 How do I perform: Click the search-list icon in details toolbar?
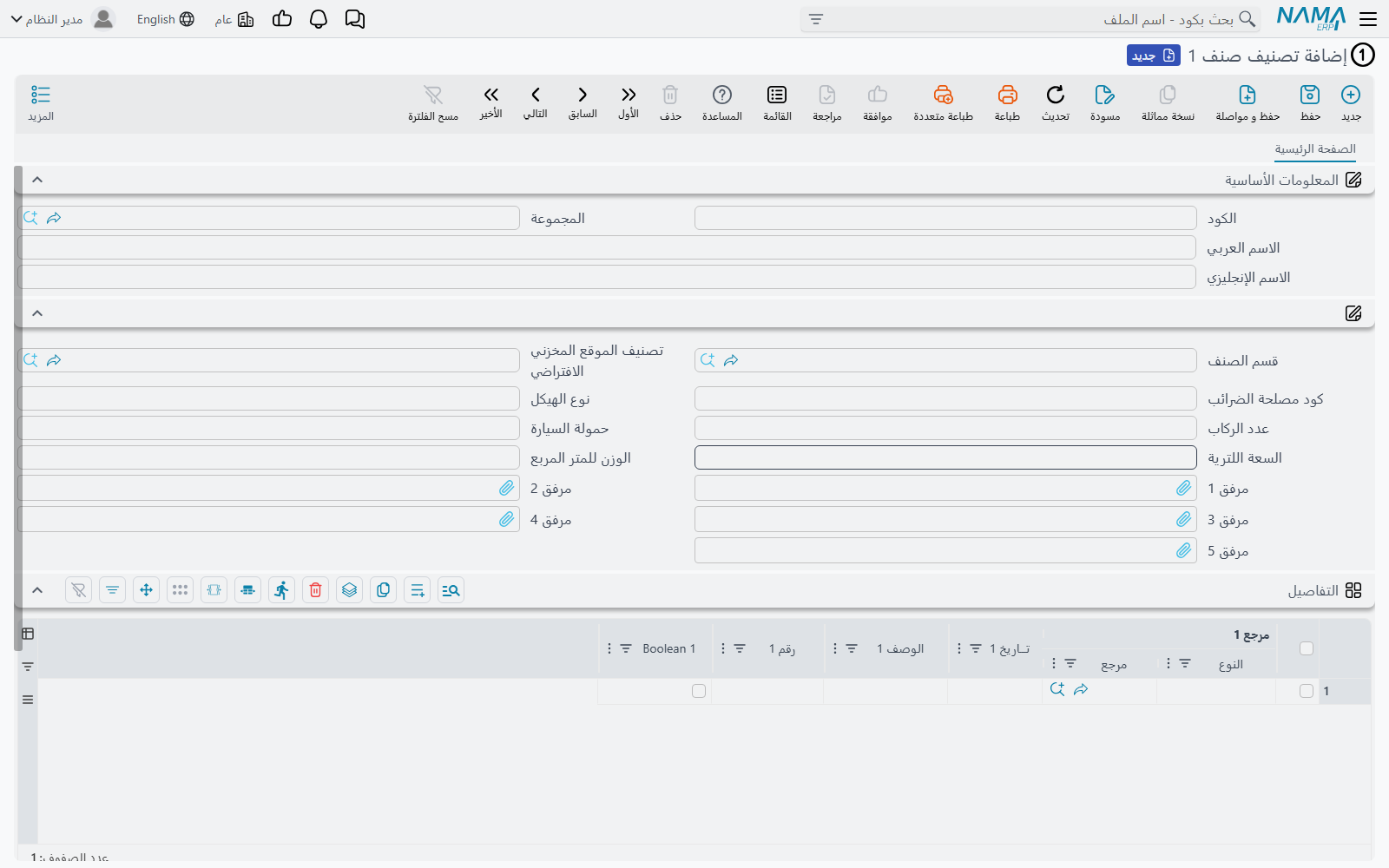tap(451, 590)
